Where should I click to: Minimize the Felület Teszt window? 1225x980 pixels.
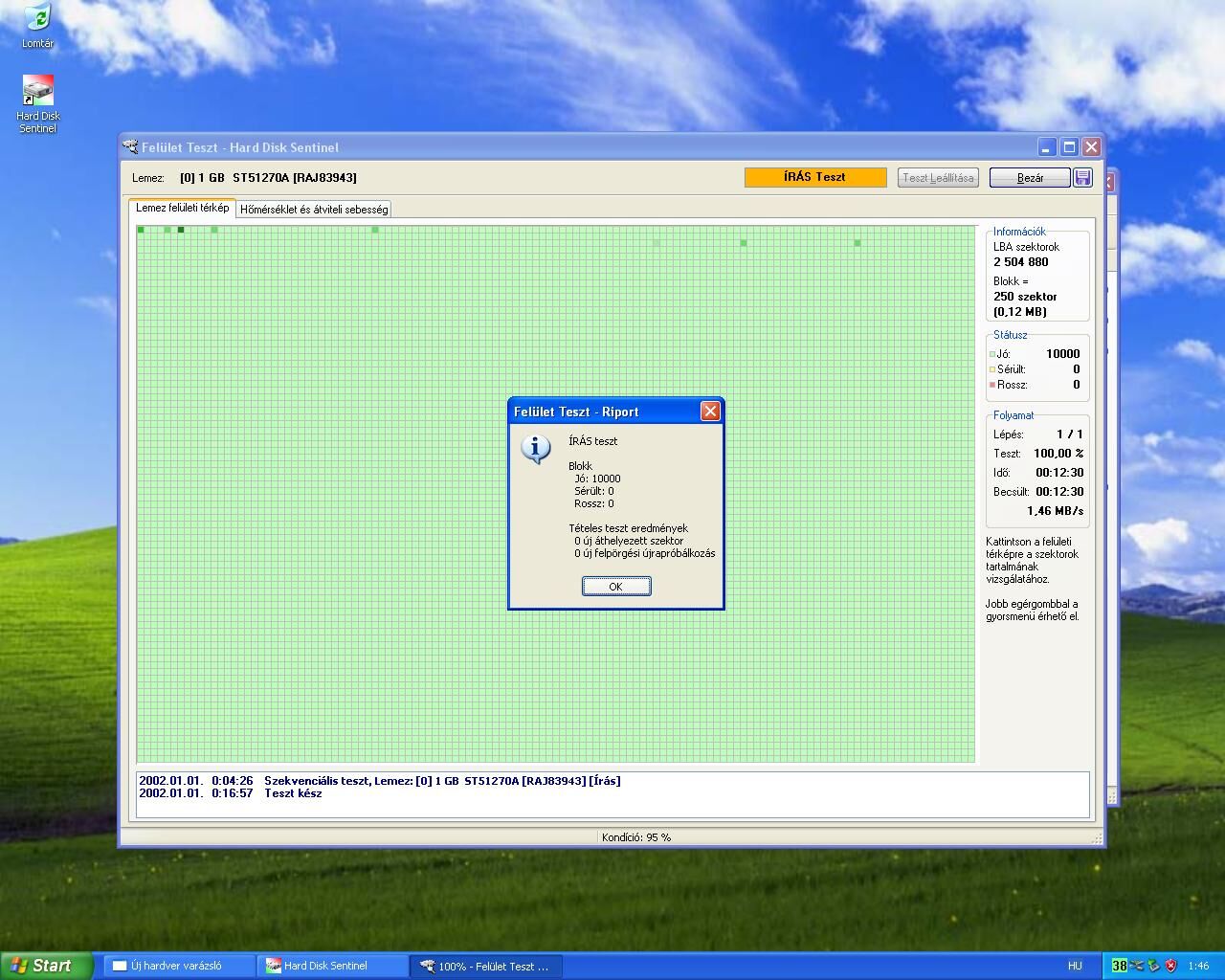point(1047,147)
